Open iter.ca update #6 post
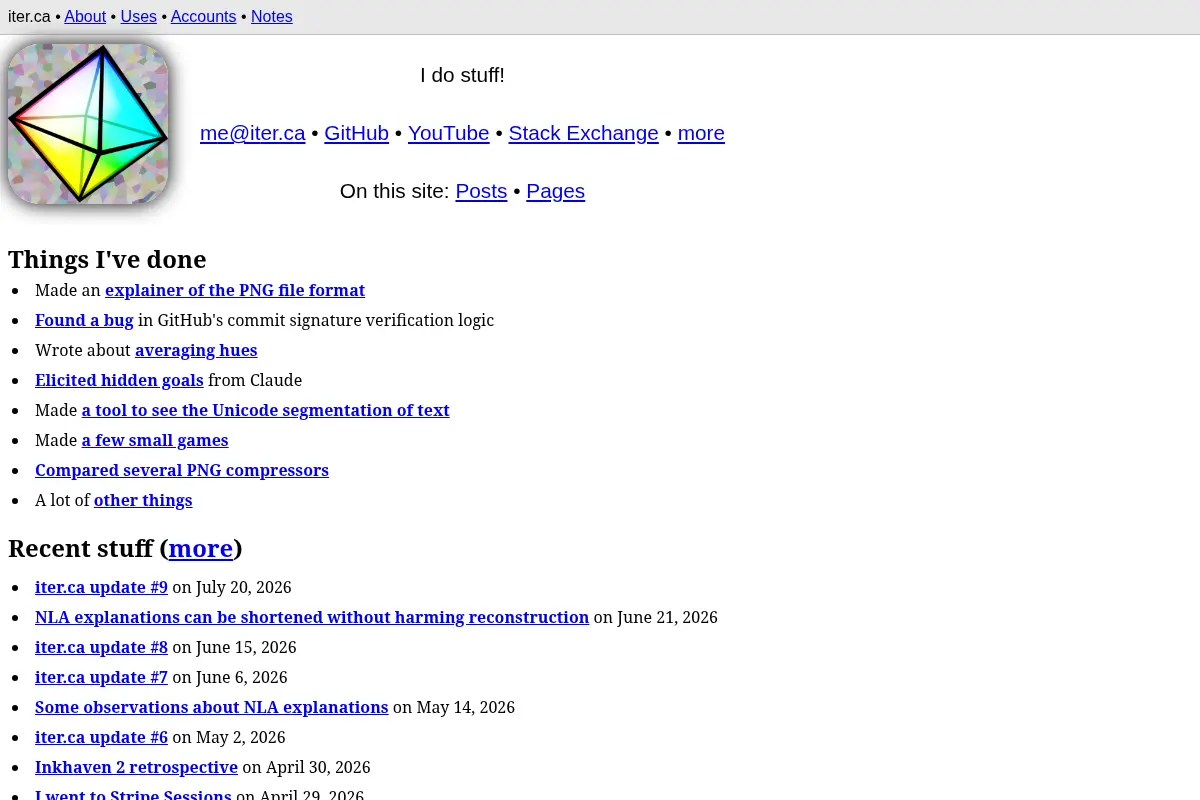This screenshot has width=1200, height=800. click(101, 737)
